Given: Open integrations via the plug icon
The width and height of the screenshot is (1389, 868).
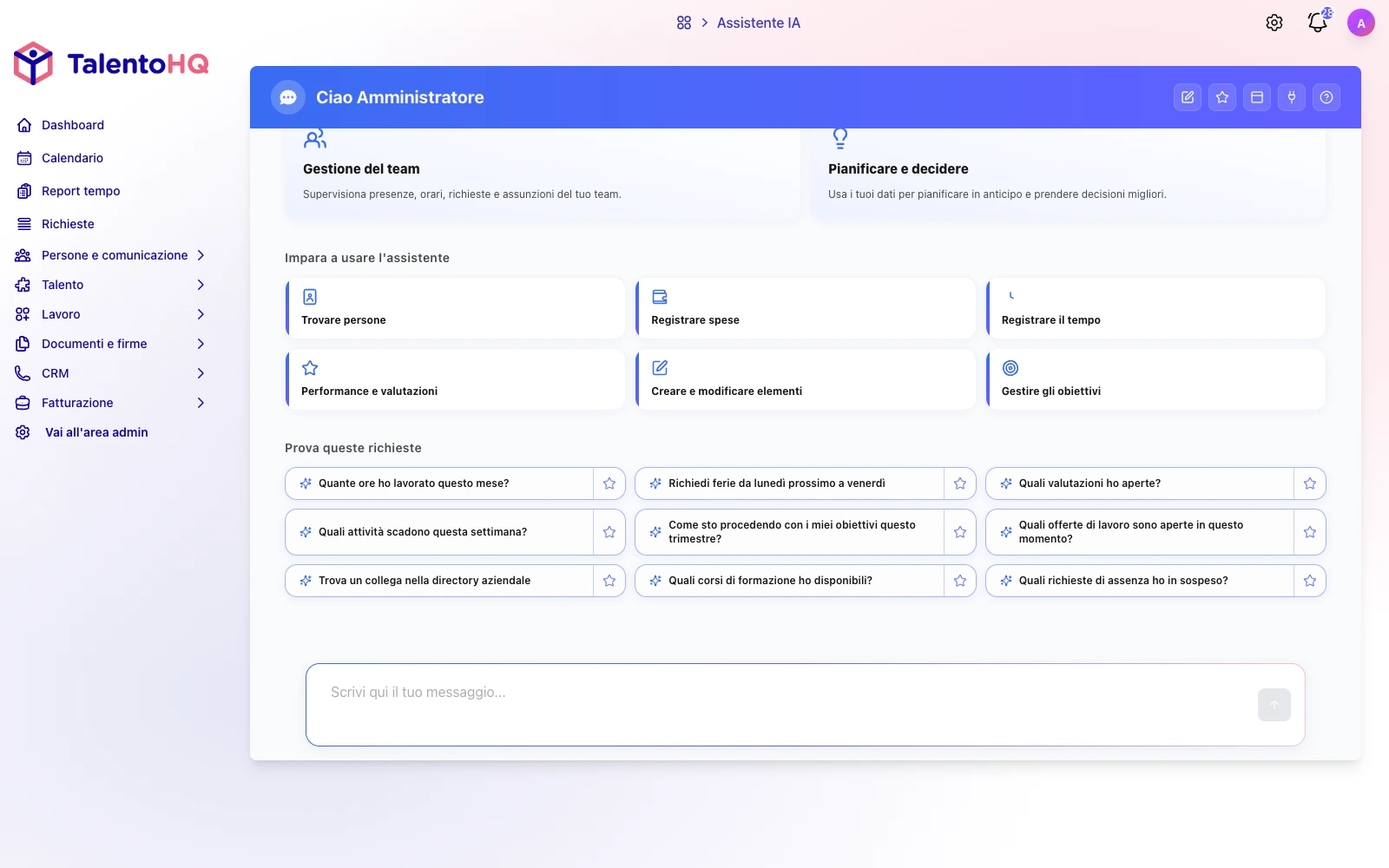Looking at the screenshot, I should 1292,97.
